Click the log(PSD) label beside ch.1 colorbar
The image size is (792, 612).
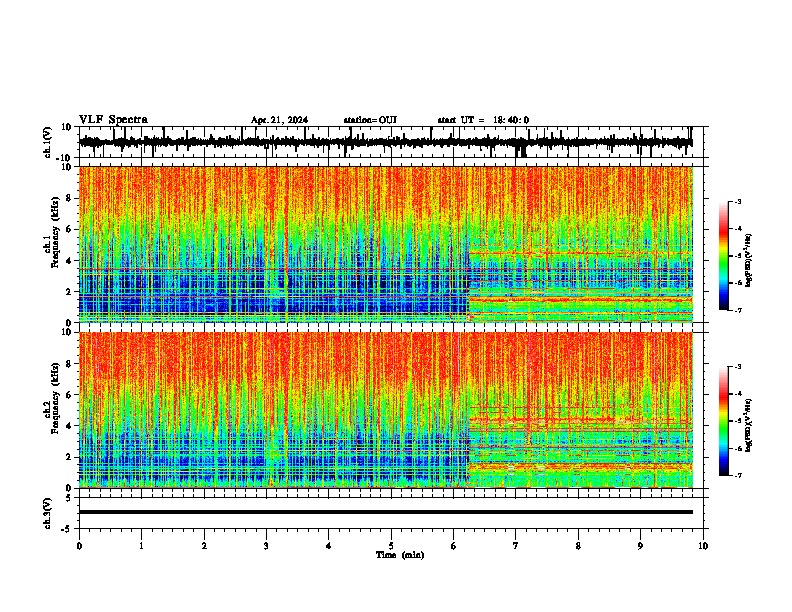[x=749, y=260]
